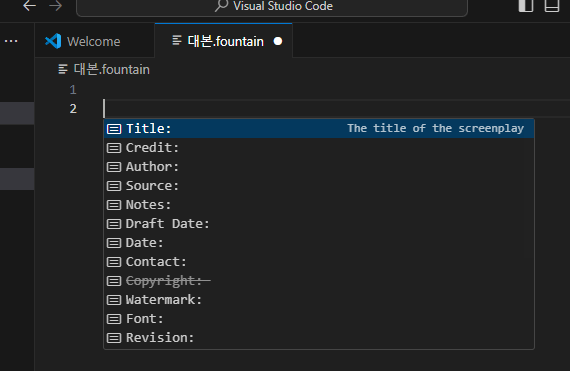Click the icon beside the Title: suggestion

point(114,129)
